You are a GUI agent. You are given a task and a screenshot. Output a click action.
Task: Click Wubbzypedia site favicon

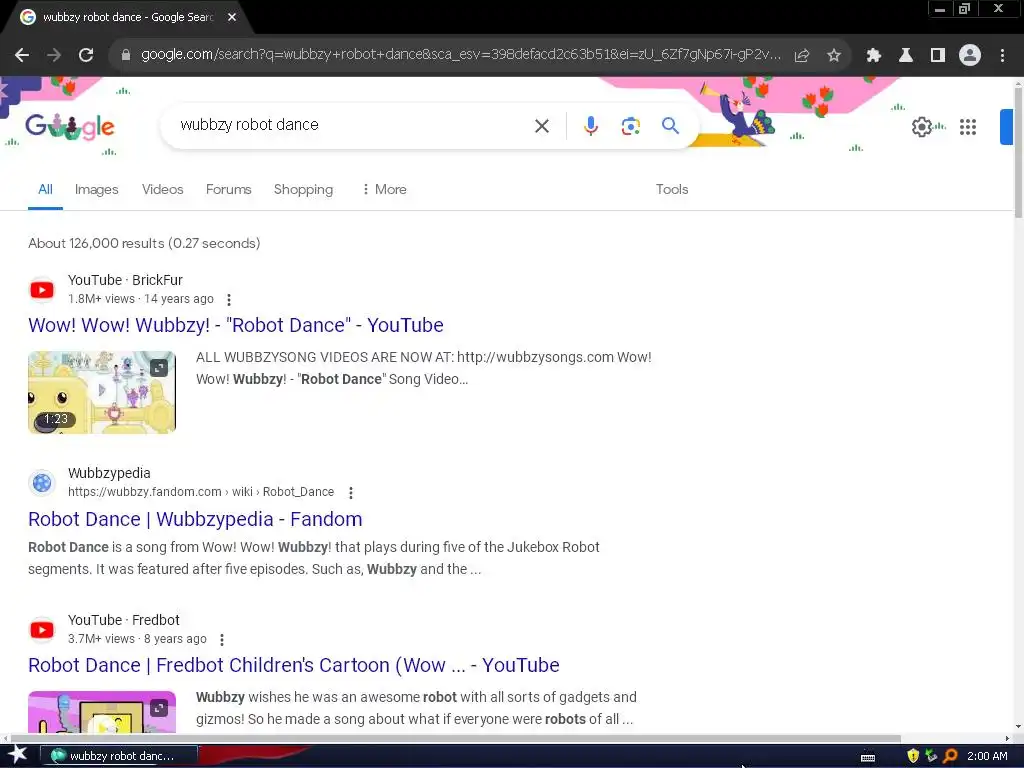[x=42, y=483]
